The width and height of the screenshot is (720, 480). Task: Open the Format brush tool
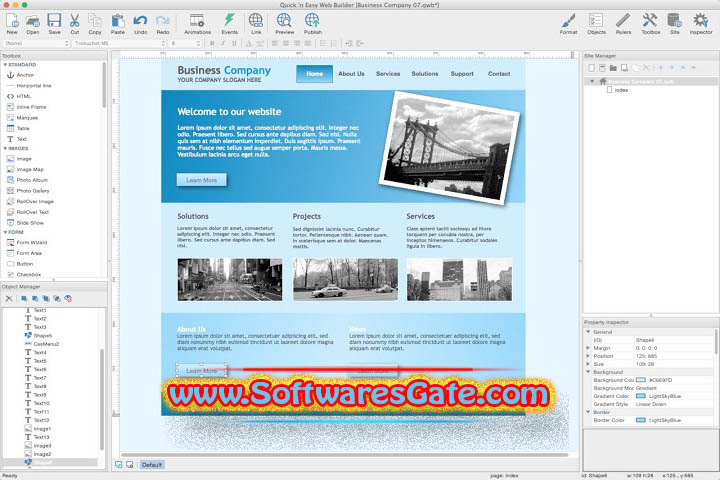pos(568,23)
